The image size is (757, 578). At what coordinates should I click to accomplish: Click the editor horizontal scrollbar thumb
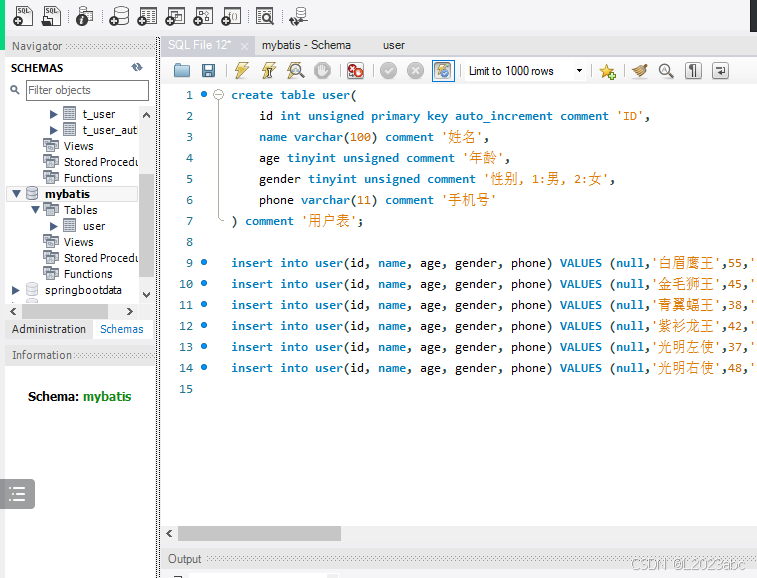point(259,534)
